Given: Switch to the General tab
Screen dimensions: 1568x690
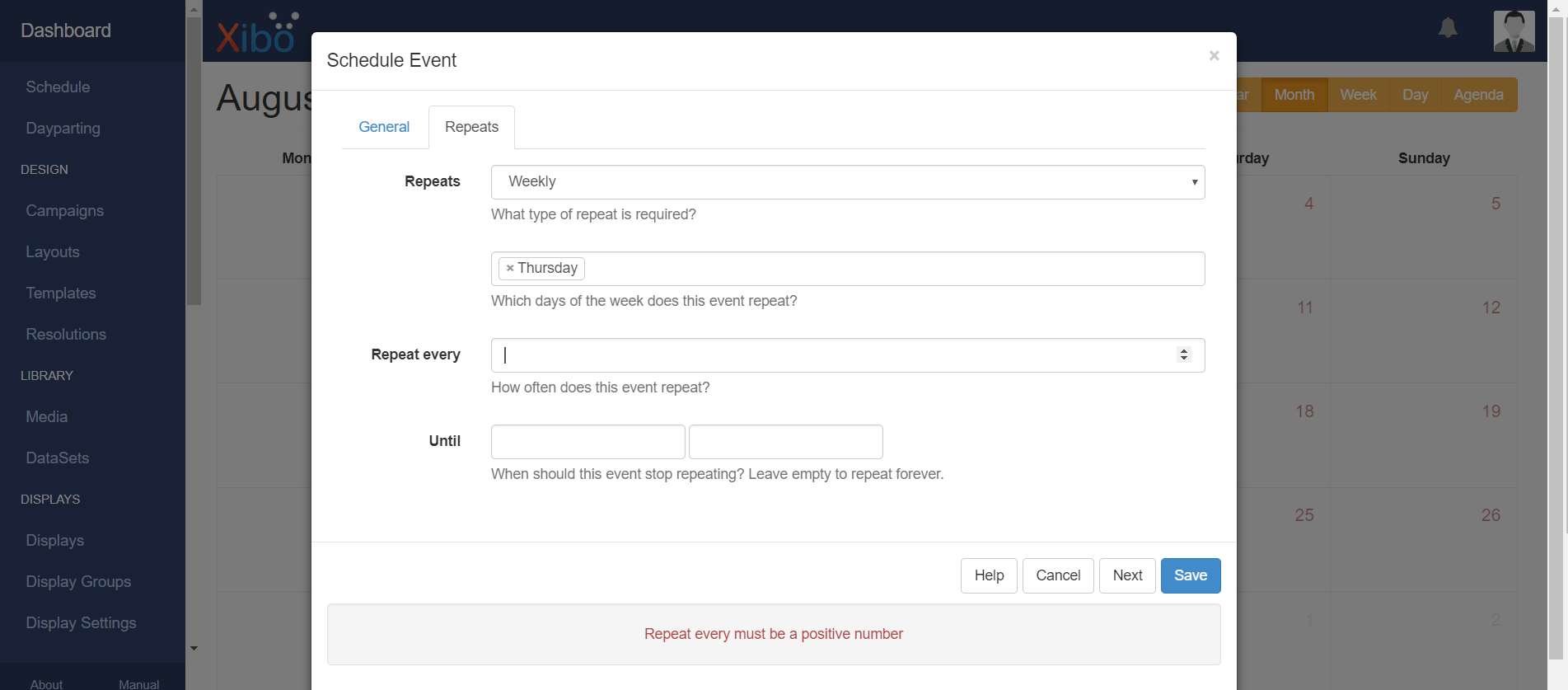Looking at the screenshot, I should coord(384,127).
